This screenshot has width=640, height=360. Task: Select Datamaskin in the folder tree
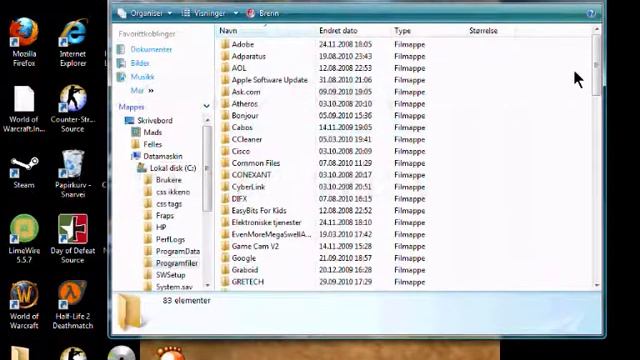[x=163, y=156]
